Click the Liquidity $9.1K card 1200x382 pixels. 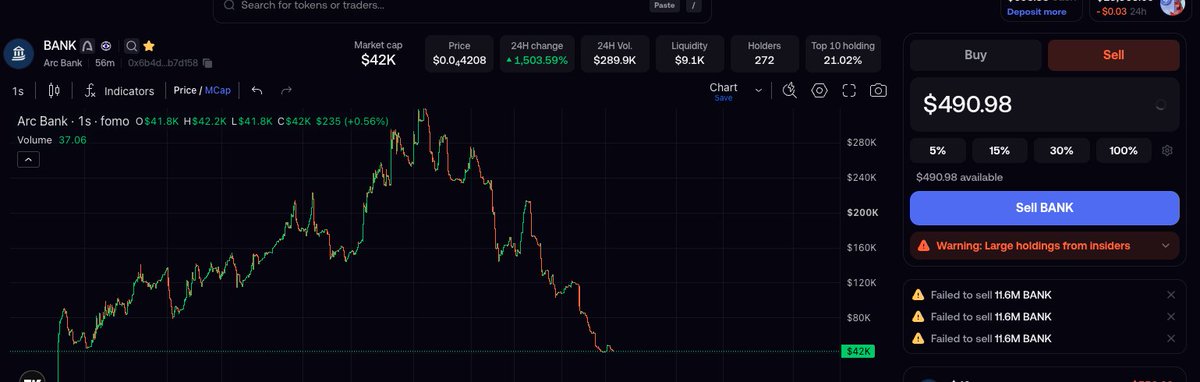click(x=690, y=53)
